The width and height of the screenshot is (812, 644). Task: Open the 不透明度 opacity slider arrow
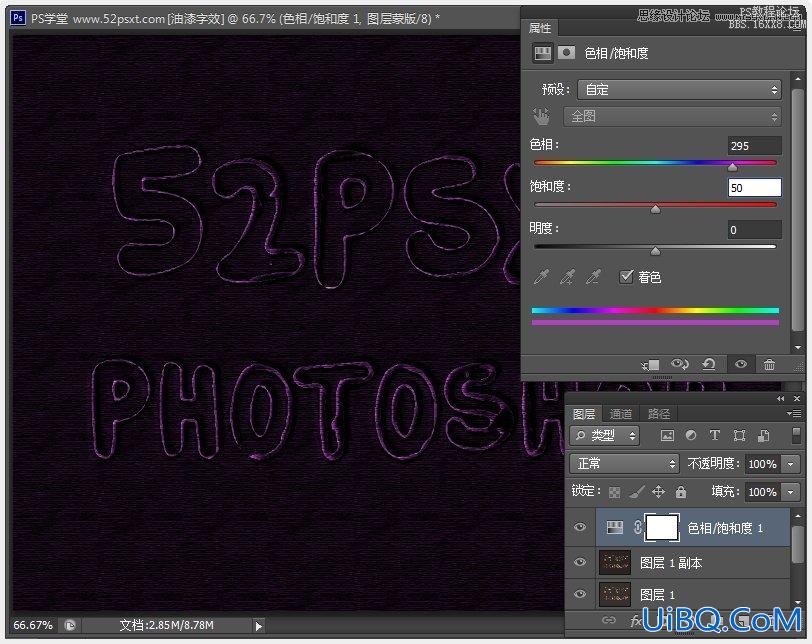[791, 464]
